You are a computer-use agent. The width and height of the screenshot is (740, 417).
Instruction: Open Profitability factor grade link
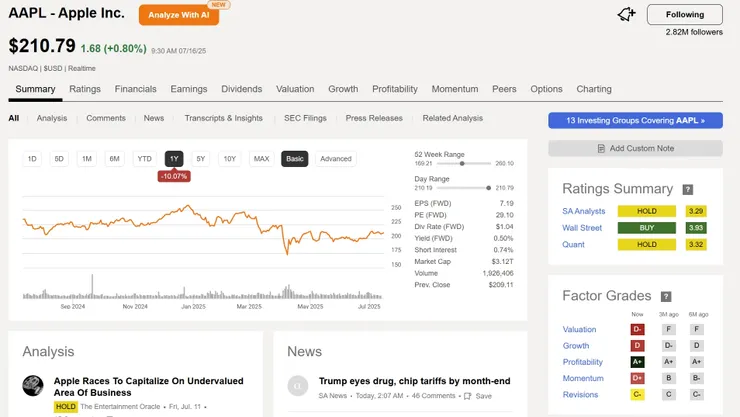(582, 362)
